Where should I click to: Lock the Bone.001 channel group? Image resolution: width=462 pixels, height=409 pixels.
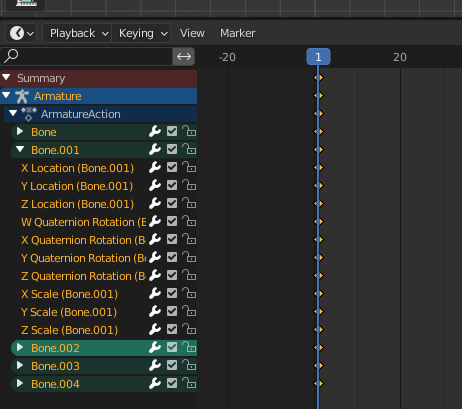[x=189, y=150]
